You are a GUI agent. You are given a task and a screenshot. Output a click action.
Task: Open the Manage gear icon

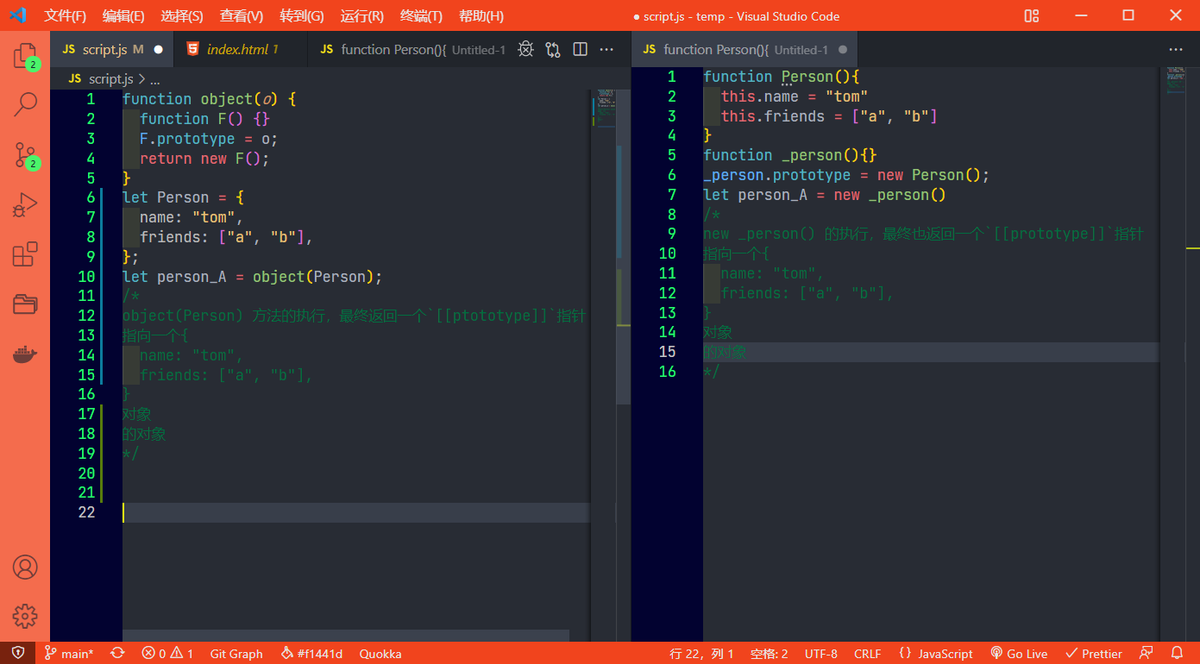[x=25, y=616]
